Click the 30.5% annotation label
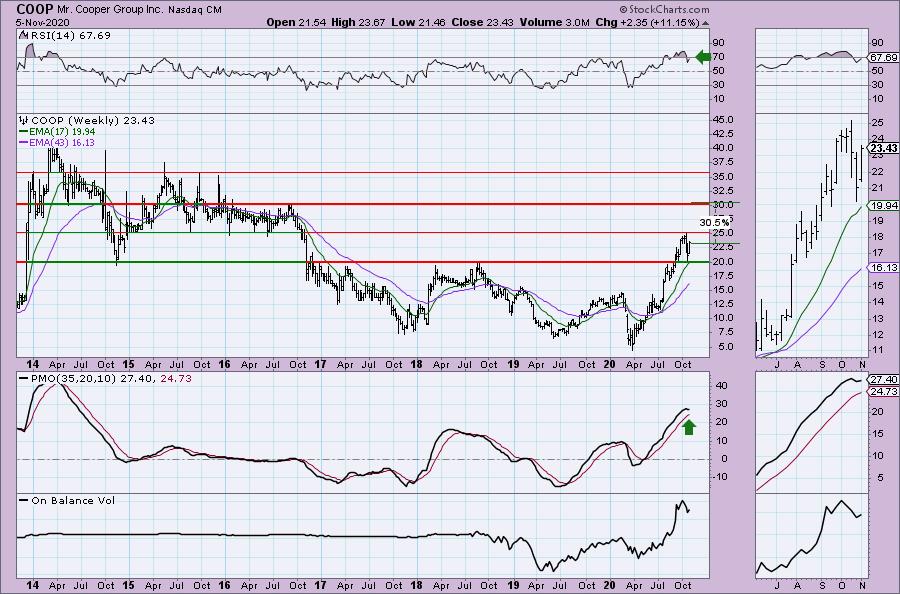Viewport: 900px width, 594px height. tap(715, 222)
